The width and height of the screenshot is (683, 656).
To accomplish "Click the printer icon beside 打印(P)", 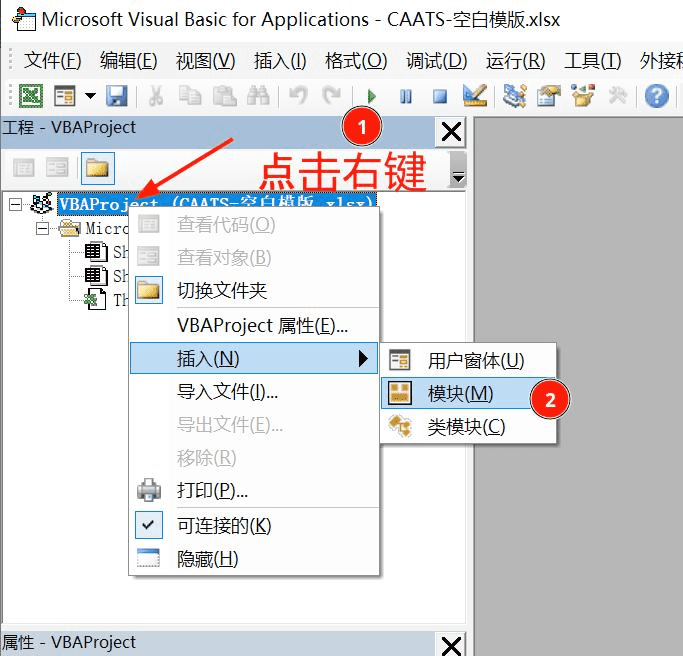I will pyautogui.click(x=149, y=490).
